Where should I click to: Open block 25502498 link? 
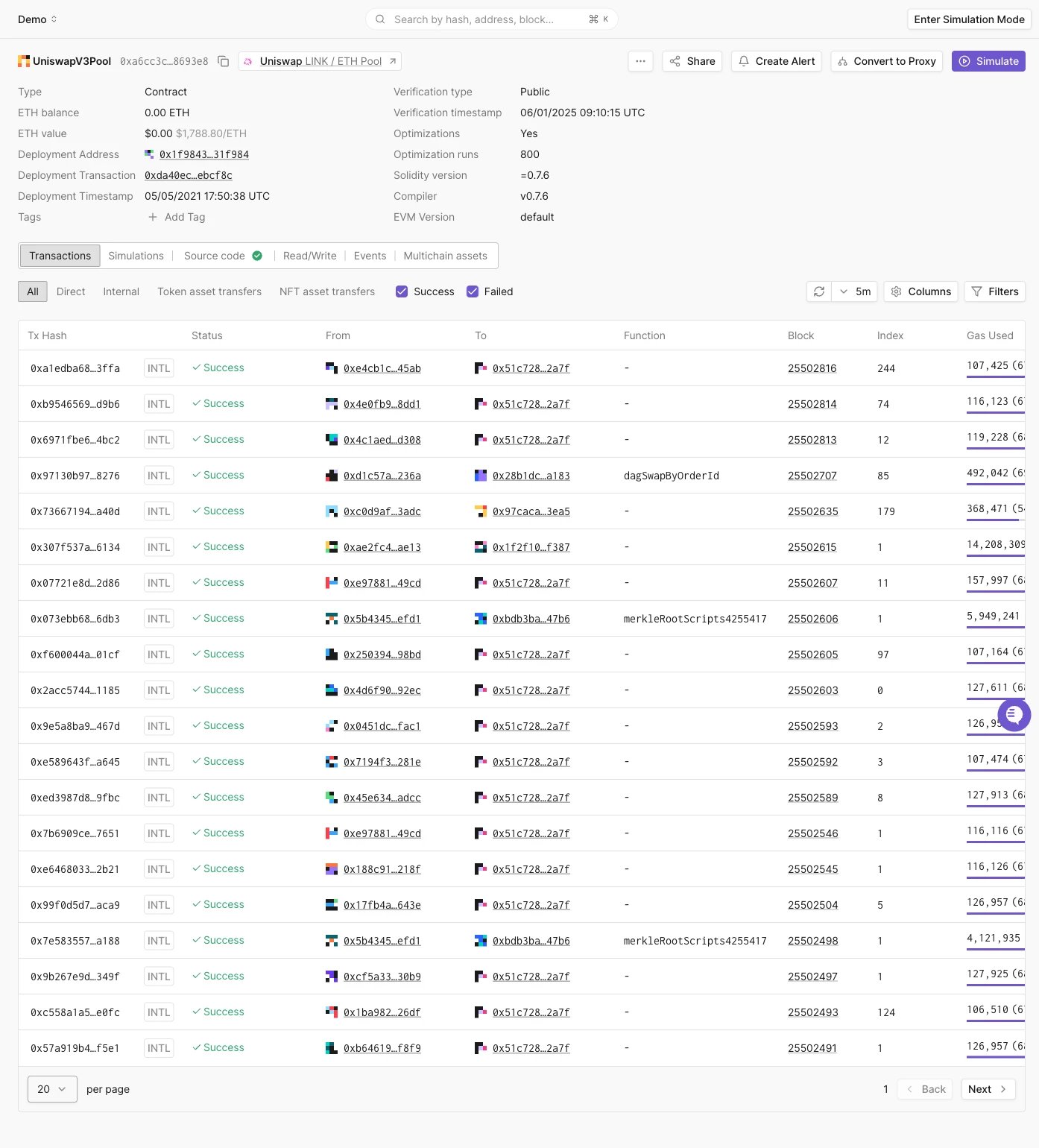click(812, 941)
